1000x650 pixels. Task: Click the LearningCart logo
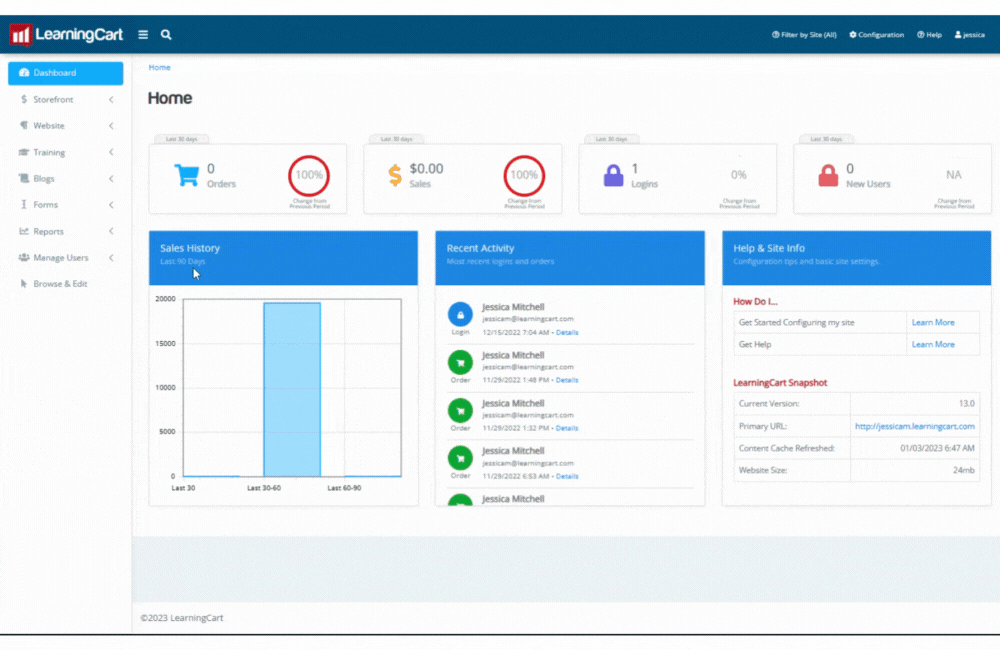pyautogui.click(x=66, y=34)
